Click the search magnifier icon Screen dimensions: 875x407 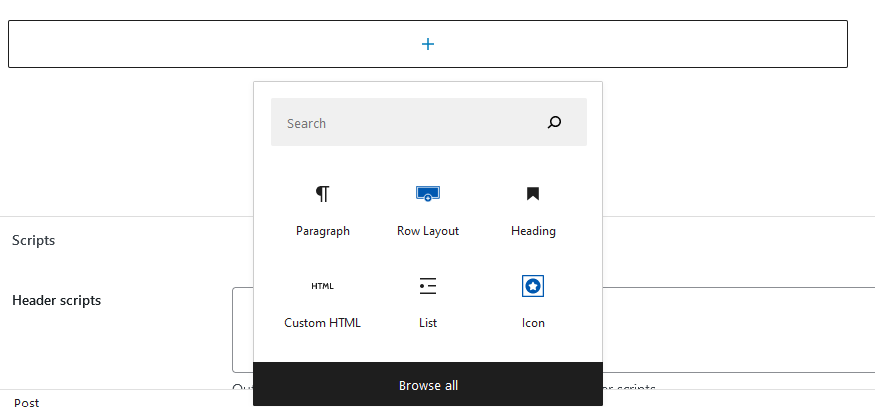pyautogui.click(x=554, y=123)
